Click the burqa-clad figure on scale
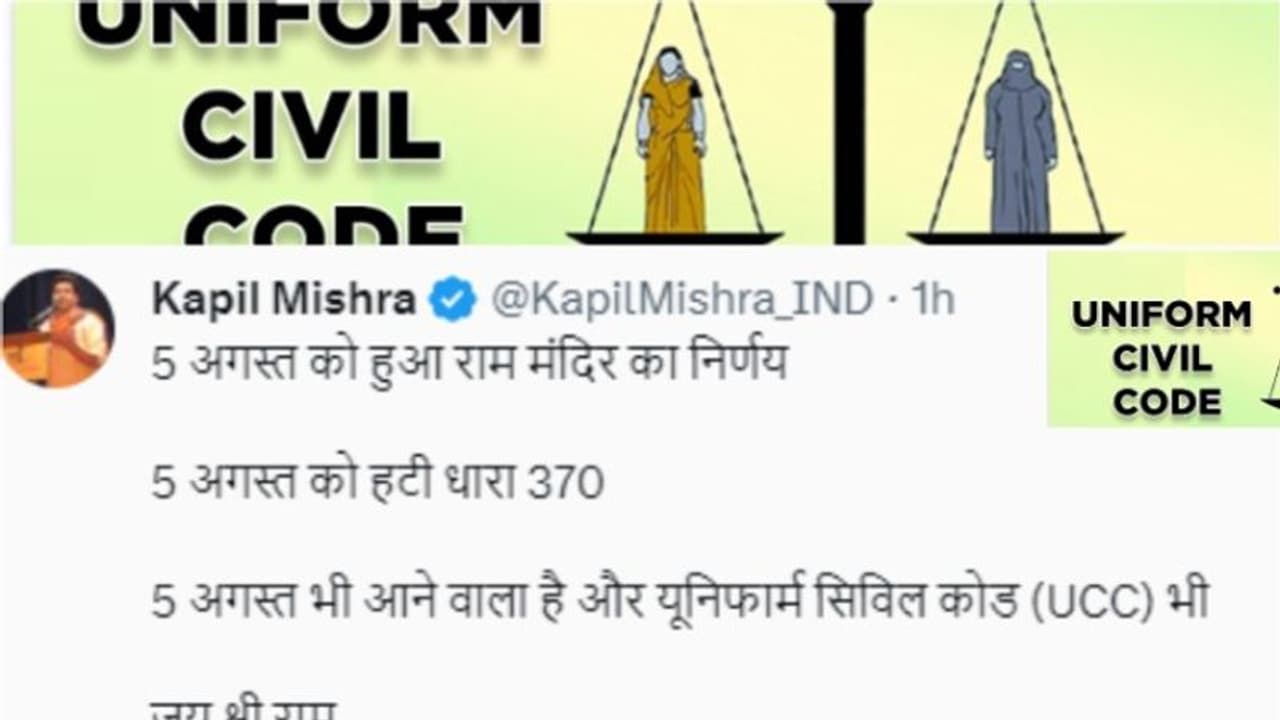 [x=1019, y=142]
